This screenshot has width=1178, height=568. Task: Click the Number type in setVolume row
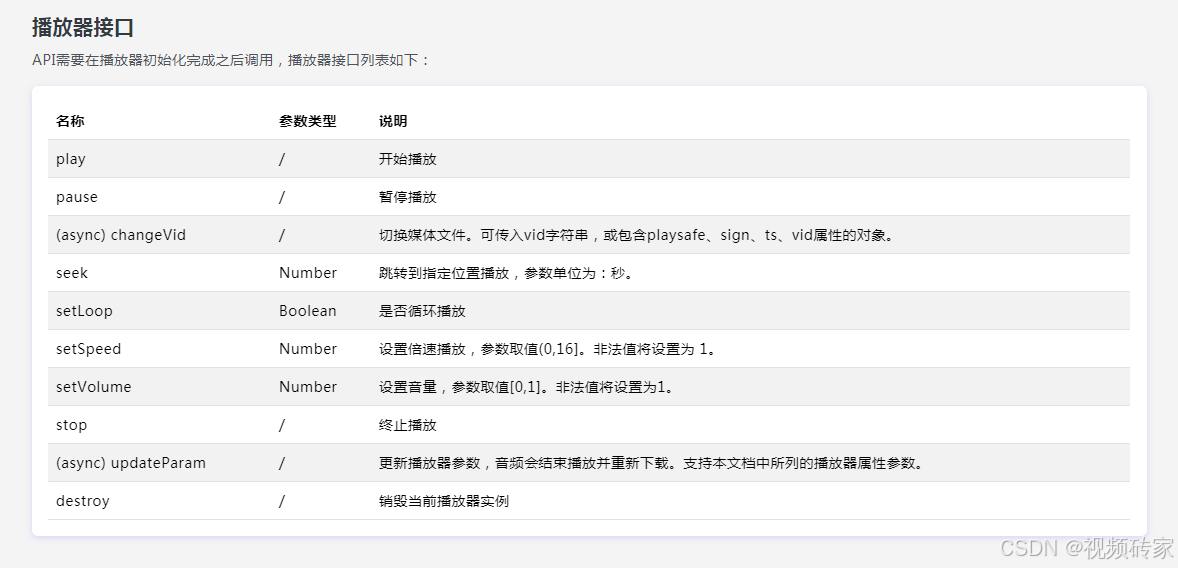[x=308, y=387]
